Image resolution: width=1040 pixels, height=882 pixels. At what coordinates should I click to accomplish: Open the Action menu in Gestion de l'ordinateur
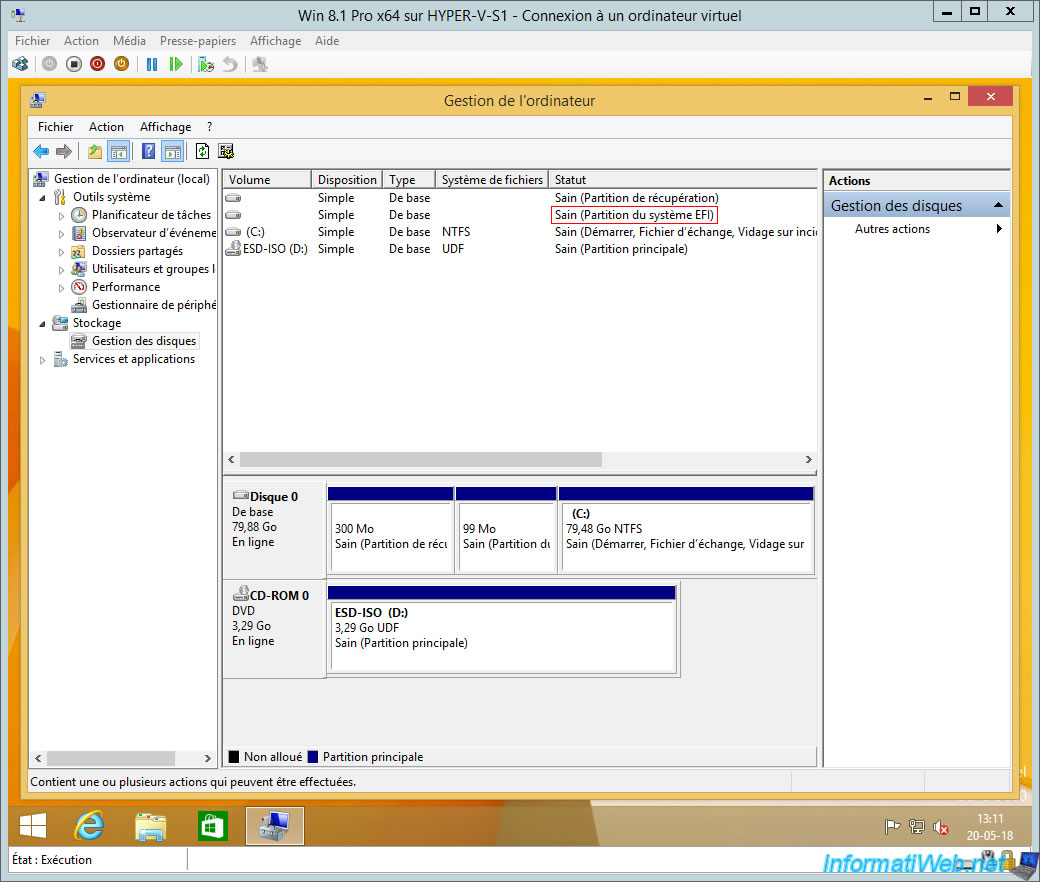(106, 127)
